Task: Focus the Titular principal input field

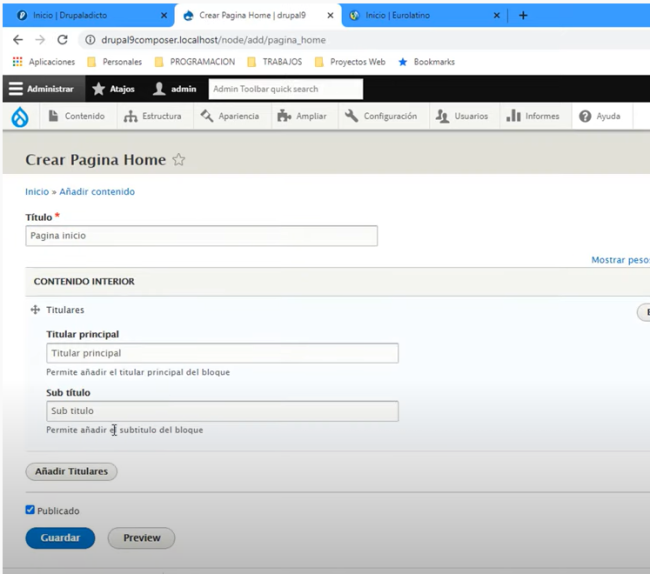Action: coord(223,353)
